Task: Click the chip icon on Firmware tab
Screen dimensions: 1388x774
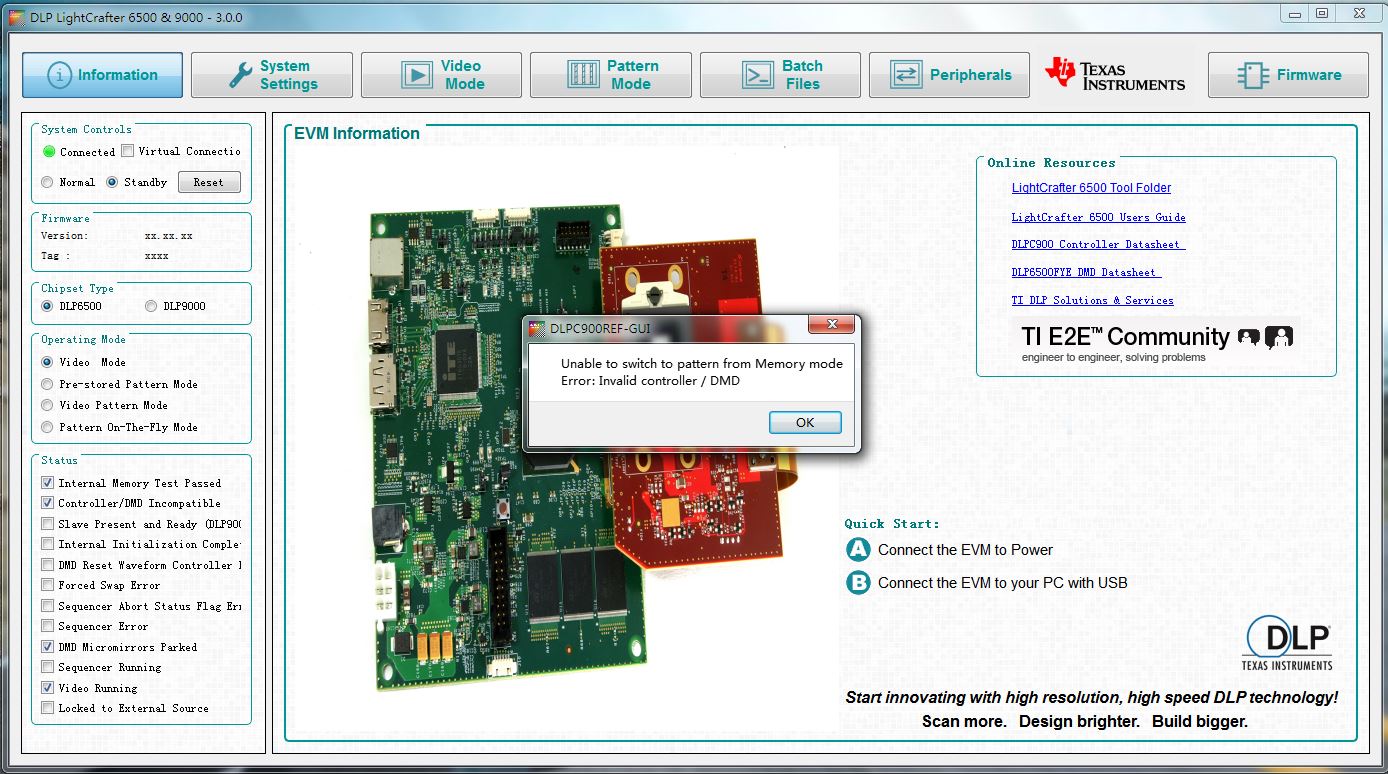Action: point(1252,75)
